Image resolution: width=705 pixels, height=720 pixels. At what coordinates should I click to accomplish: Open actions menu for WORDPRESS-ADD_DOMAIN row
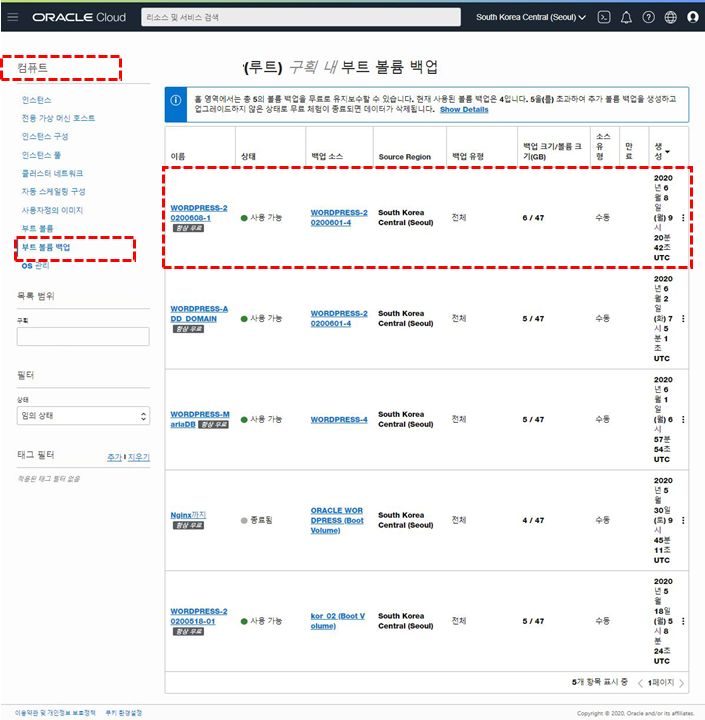coord(683,319)
